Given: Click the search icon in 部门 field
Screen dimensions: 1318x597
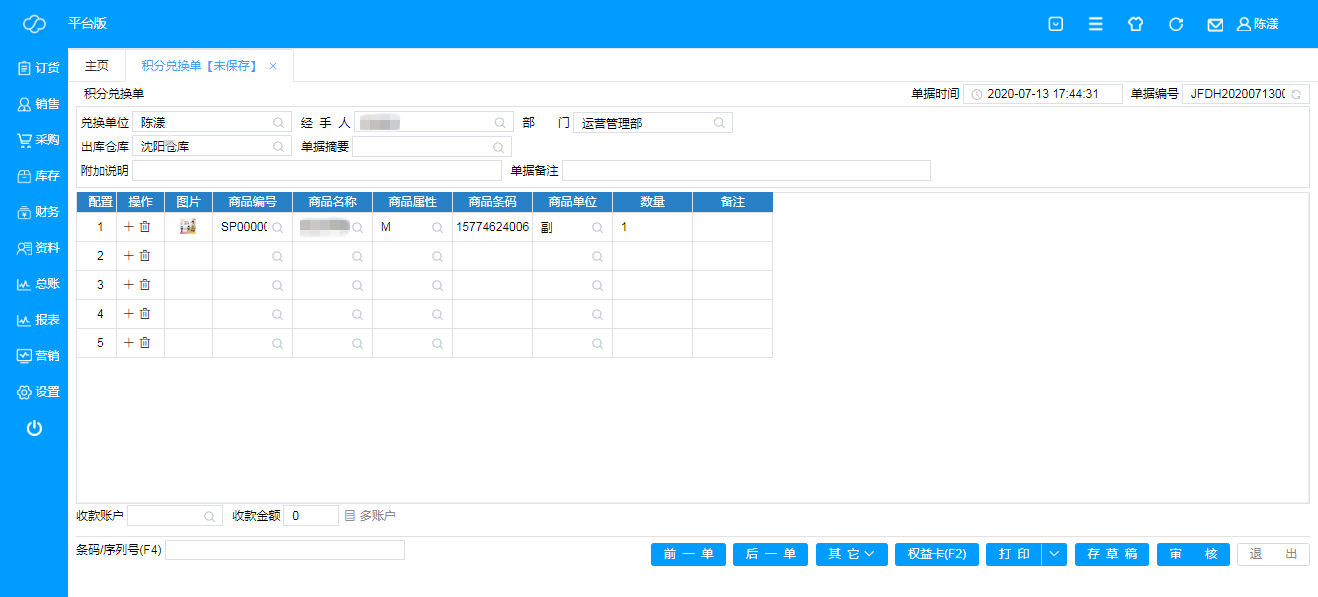Looking at the screenshot, I should click(719, 122).
